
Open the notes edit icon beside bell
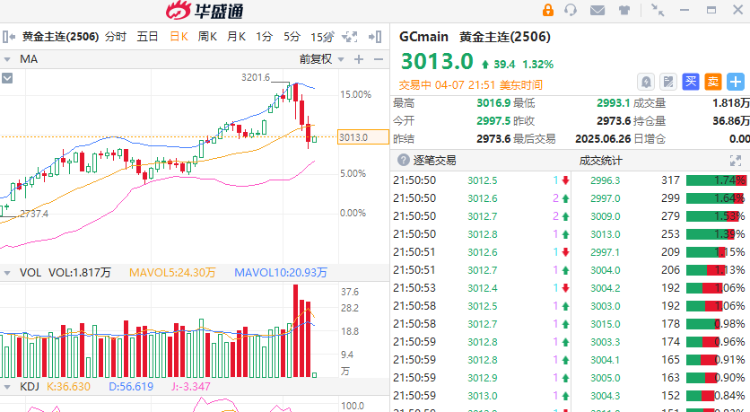(x=668, y=82)
